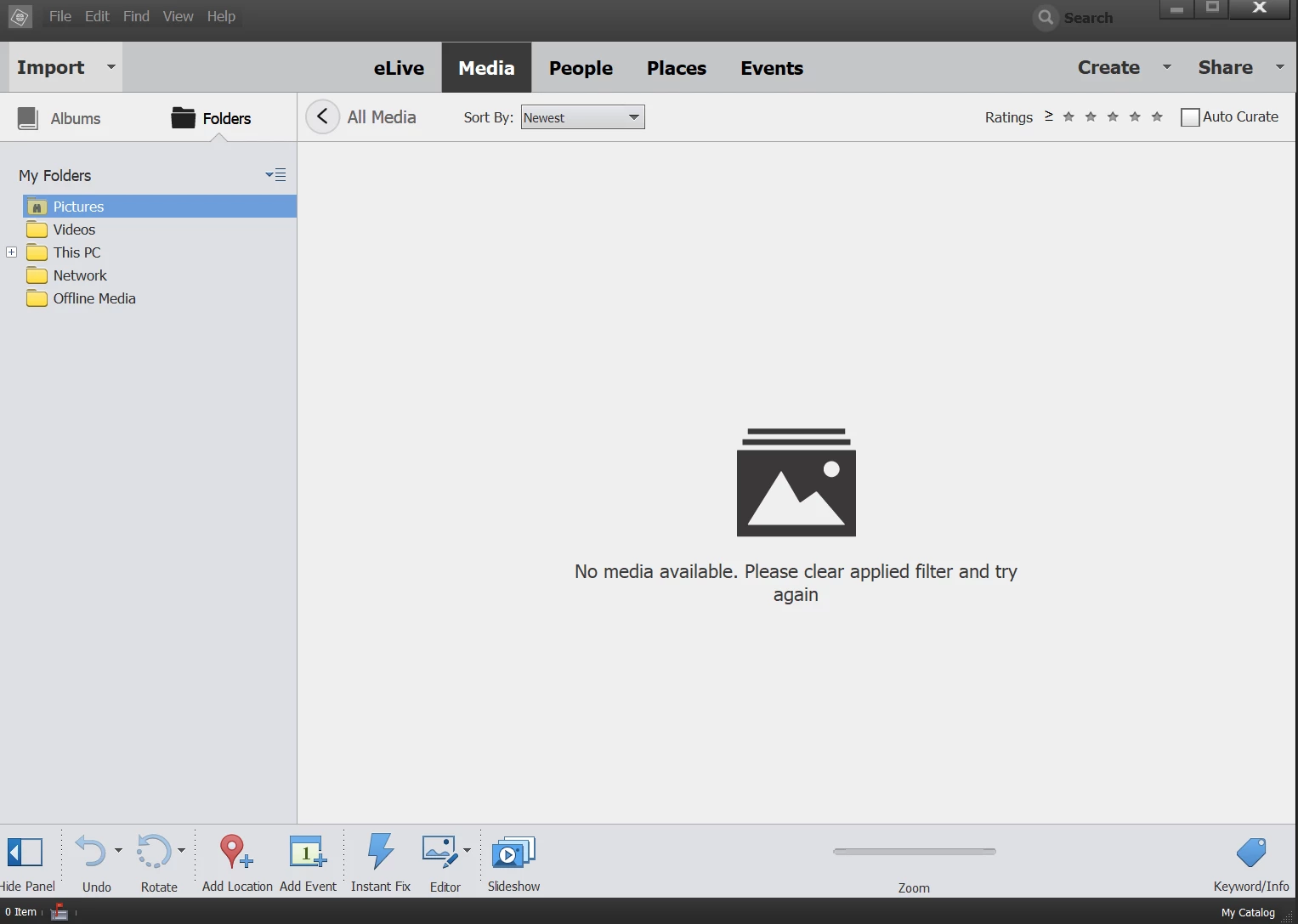Open the Undo dropdown arrow
Viewport: 1298px width, 924px height.
tap(118, 850)
